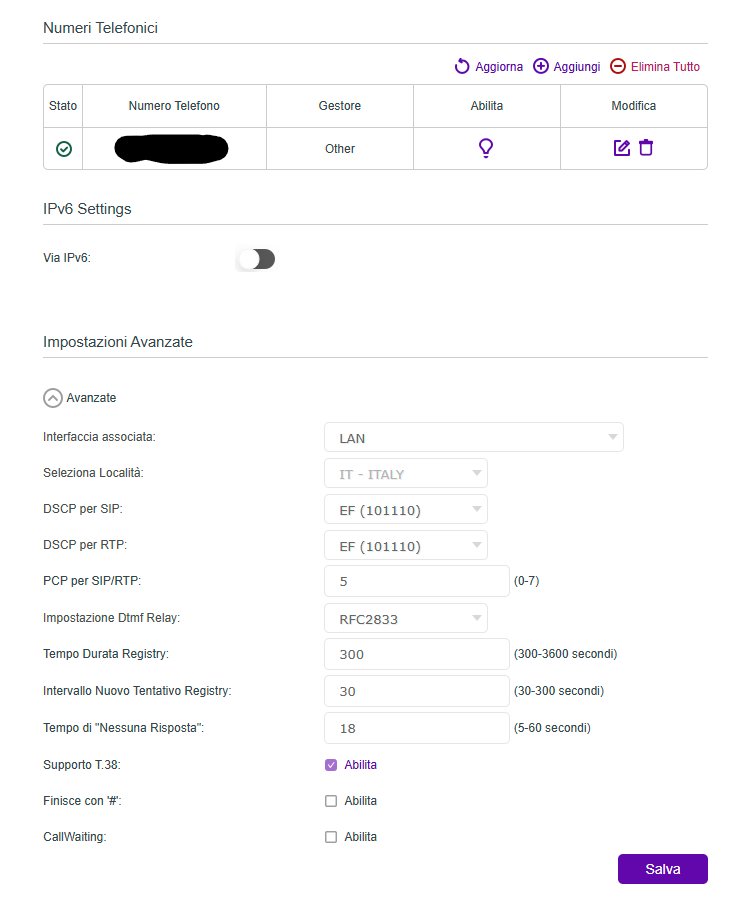Click the Aggiungi plus icon

pos(541,67)
